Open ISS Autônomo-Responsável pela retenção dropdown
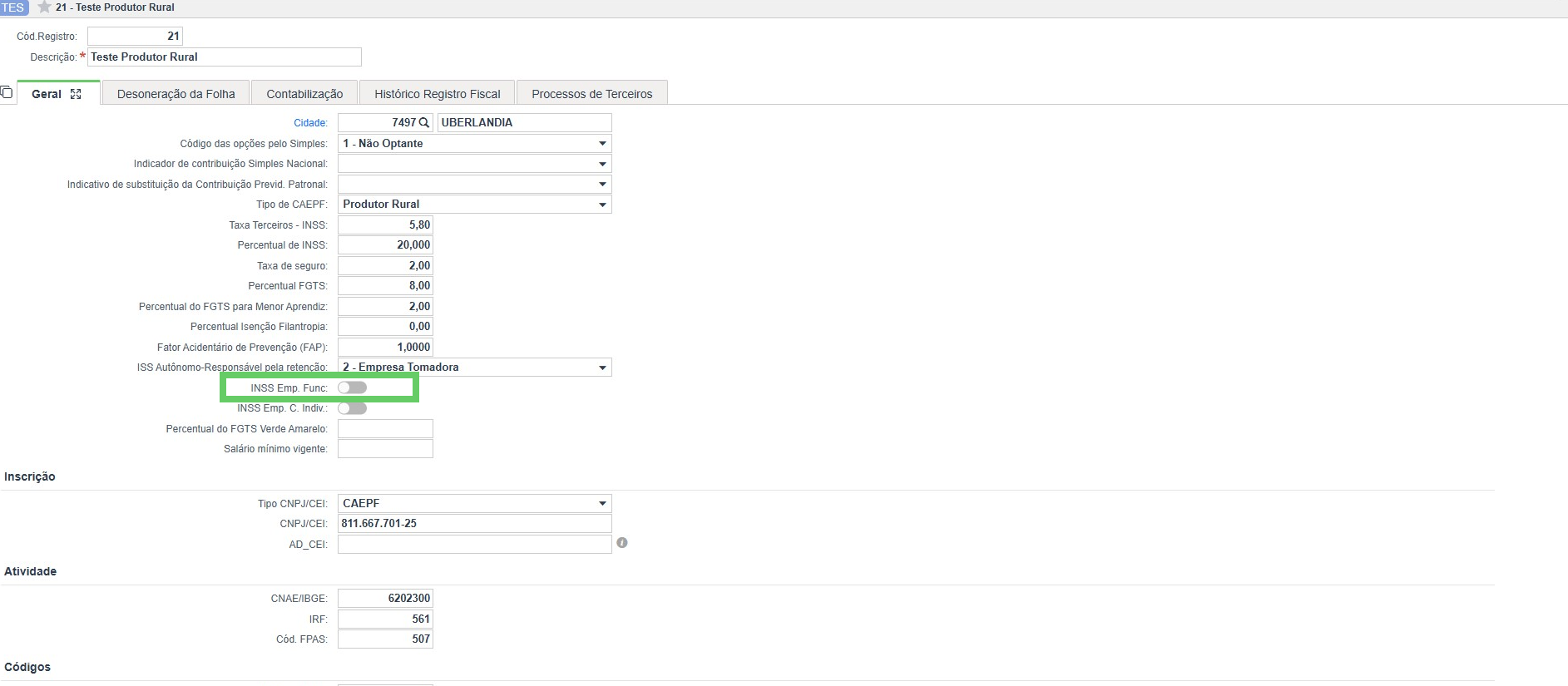Viewport: 1568px width, 686px height. (475, 368)
